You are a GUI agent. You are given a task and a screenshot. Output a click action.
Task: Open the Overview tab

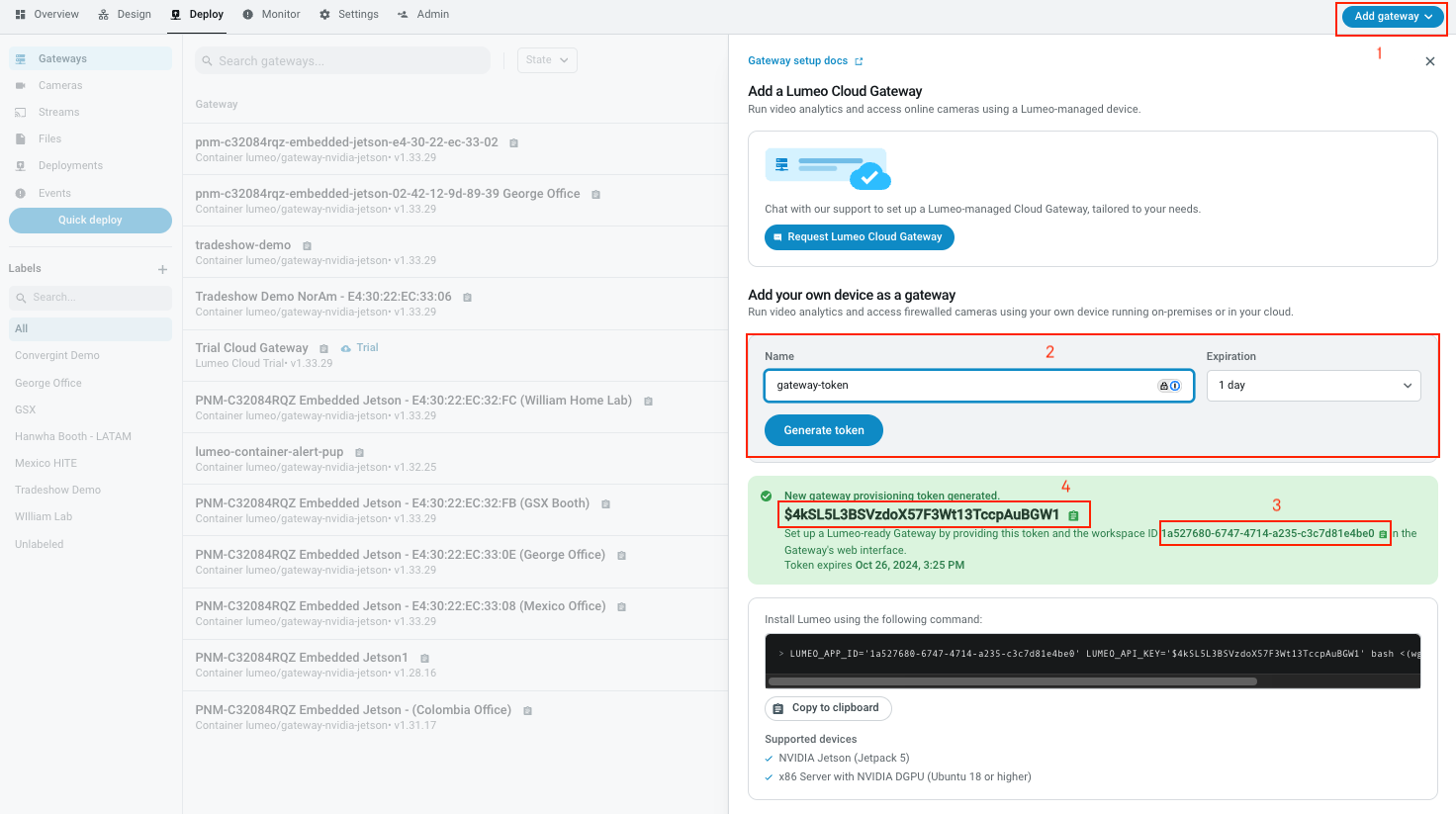coord(46,15)
